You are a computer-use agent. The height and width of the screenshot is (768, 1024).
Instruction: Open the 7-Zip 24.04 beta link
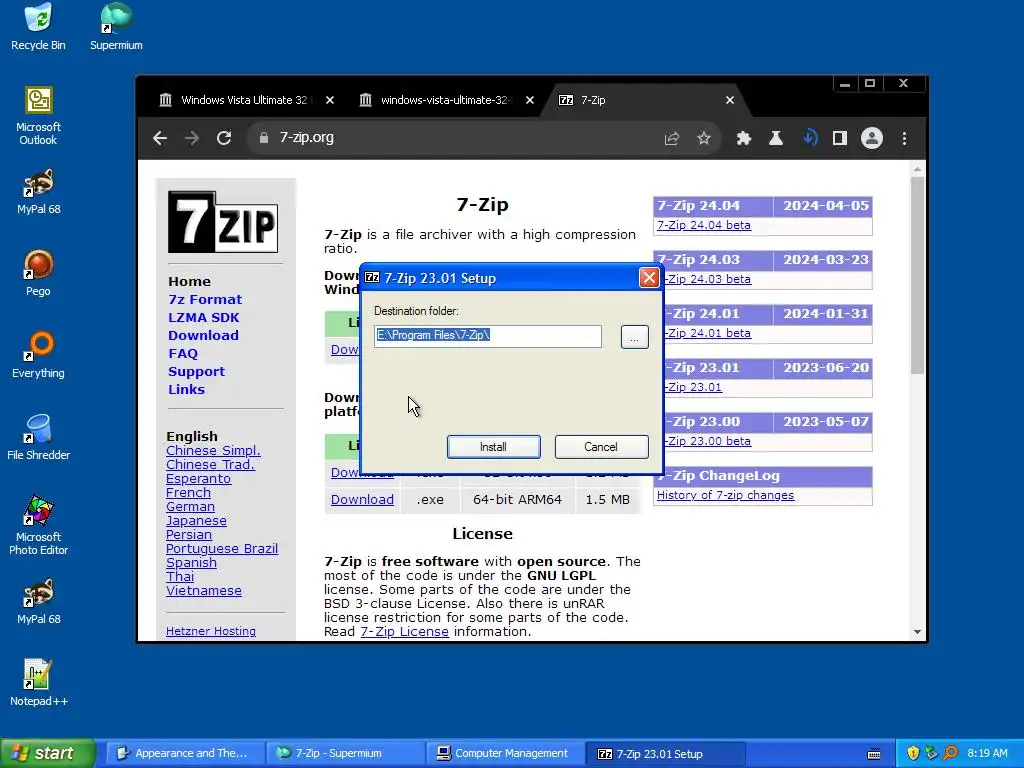click(x=703, y=225)
